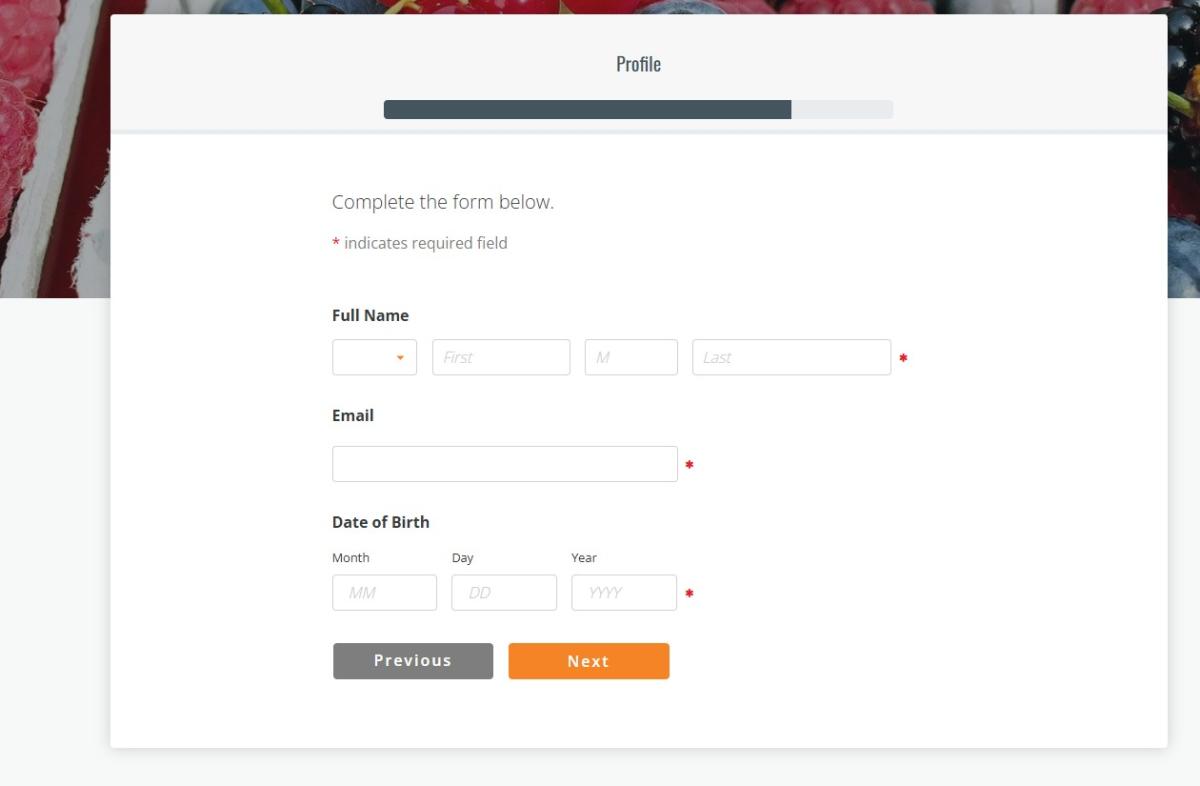Click the red asterisk beside Email field
Viewport: 1200px width, 786px height.
click(x=689, y=465)
